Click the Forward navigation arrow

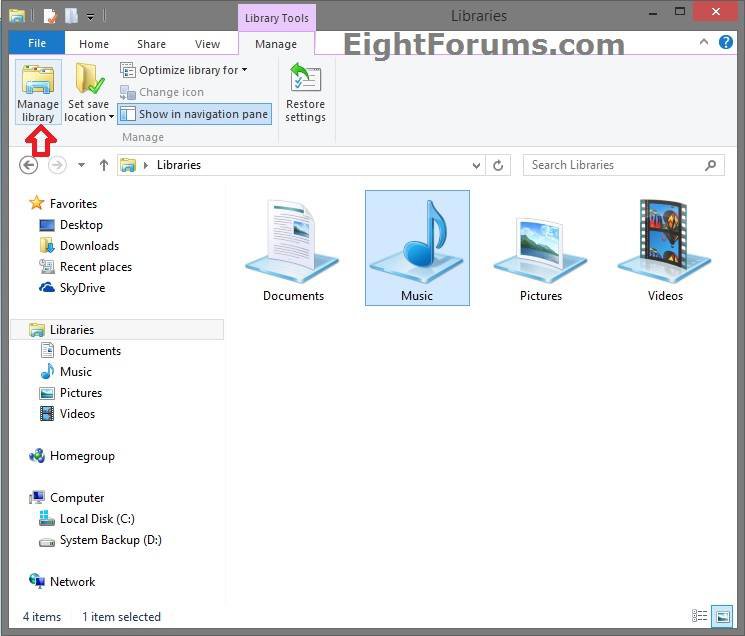57,165
